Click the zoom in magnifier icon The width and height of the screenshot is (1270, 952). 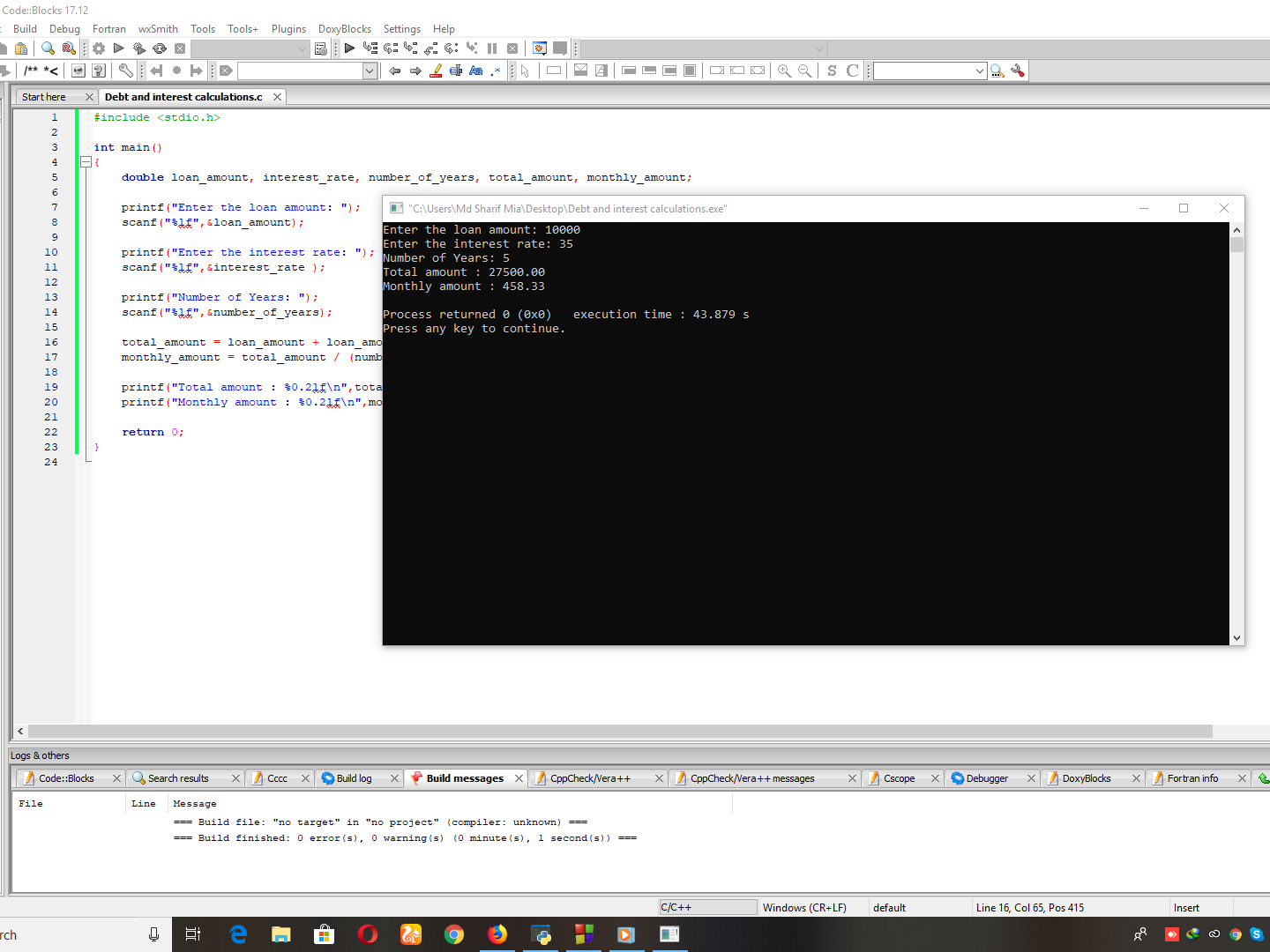[784, 71]
